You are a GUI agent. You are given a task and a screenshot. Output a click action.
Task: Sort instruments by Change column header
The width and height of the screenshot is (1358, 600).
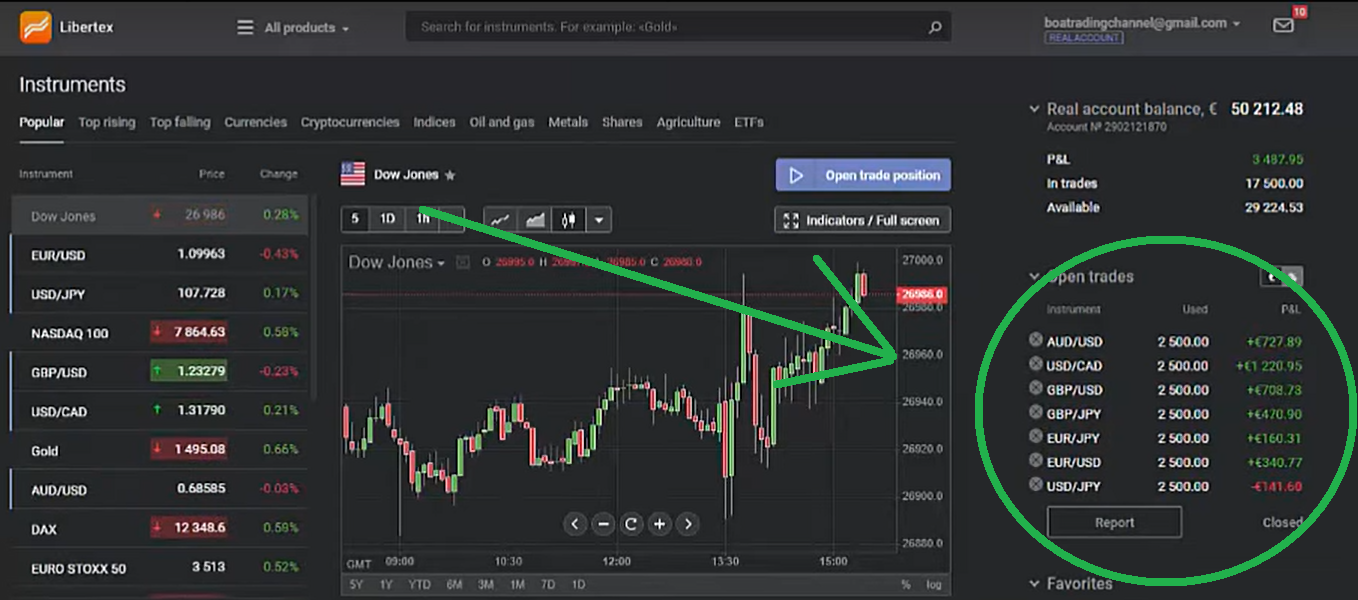278,174
